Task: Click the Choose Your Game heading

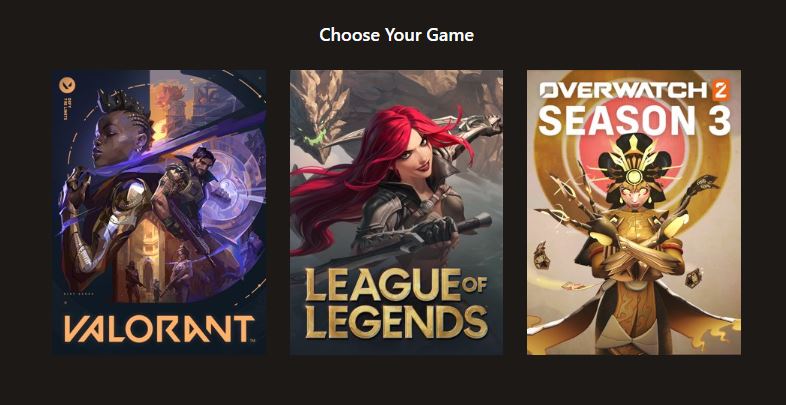Action: point(396,35)
